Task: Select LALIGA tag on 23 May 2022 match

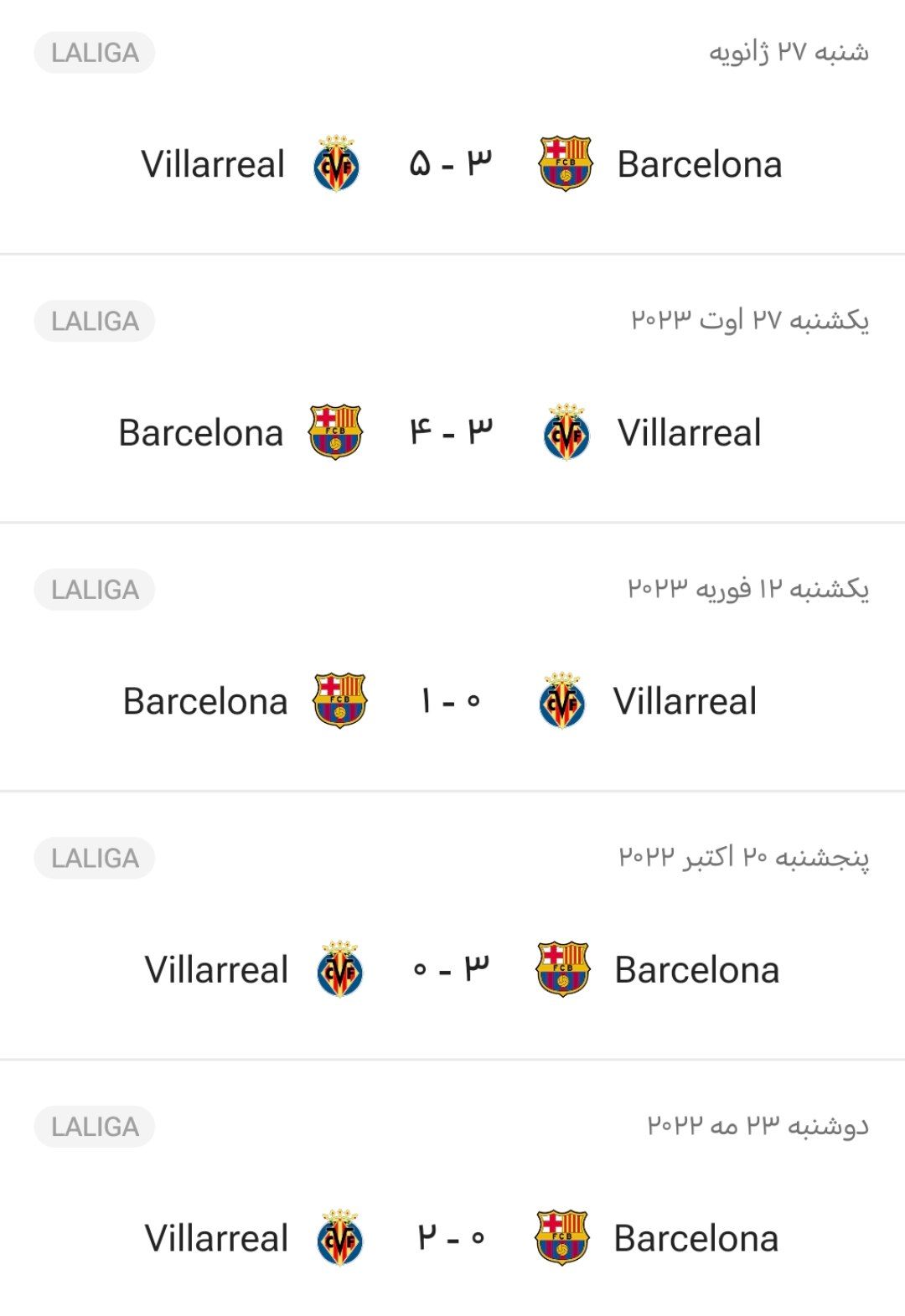Action: coord(95,1127)
